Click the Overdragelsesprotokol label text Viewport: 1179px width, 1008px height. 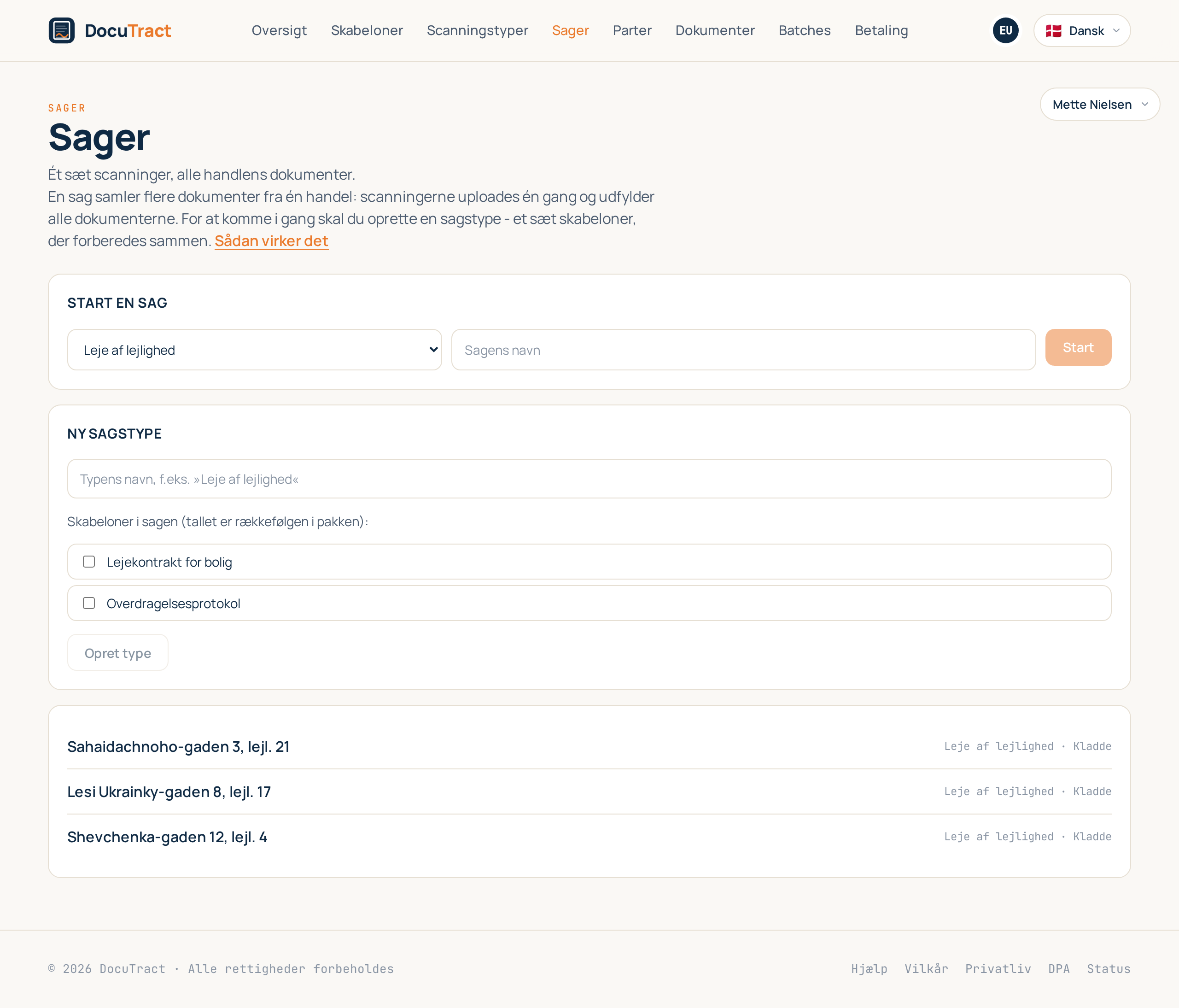[174, 604]
